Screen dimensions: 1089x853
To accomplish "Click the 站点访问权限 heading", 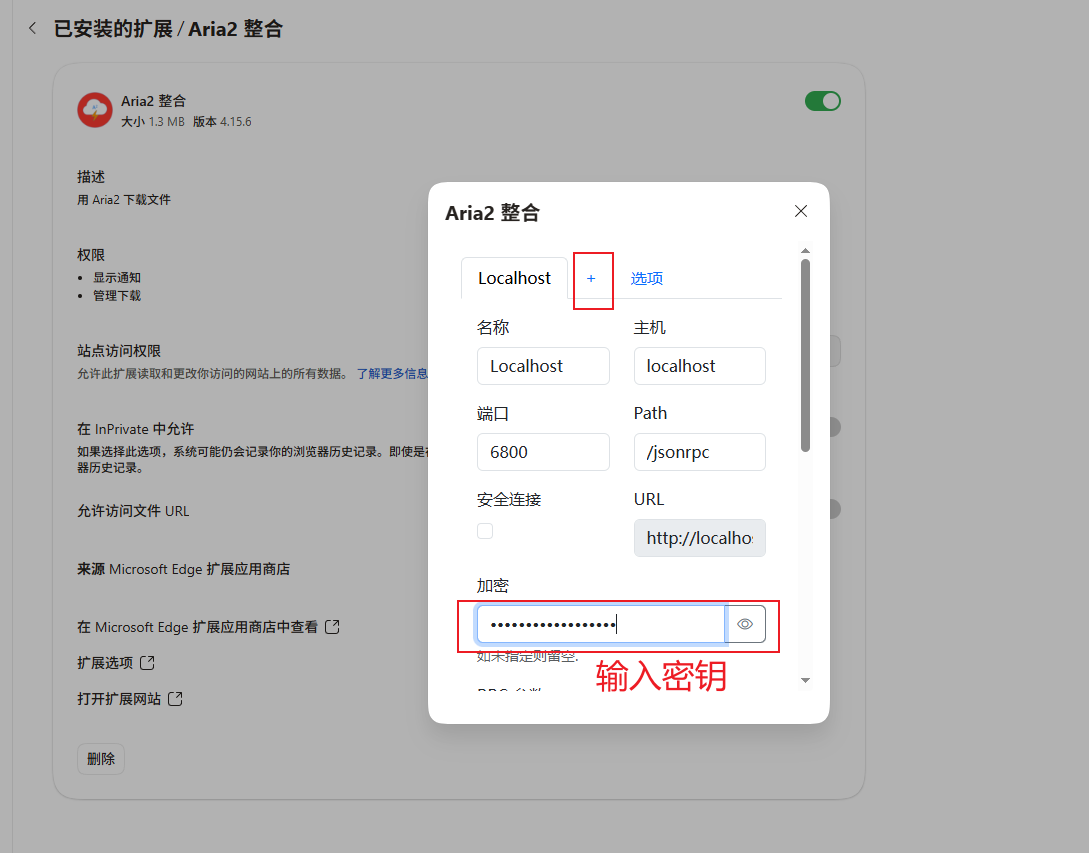I will pos(119,351).
